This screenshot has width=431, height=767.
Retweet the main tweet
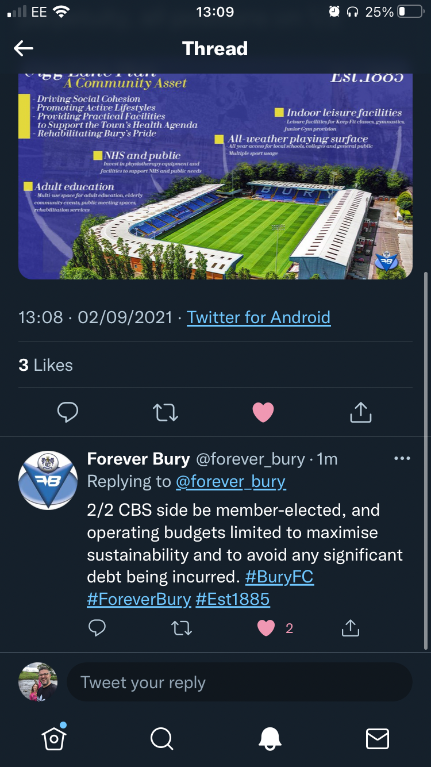[165, 412]
